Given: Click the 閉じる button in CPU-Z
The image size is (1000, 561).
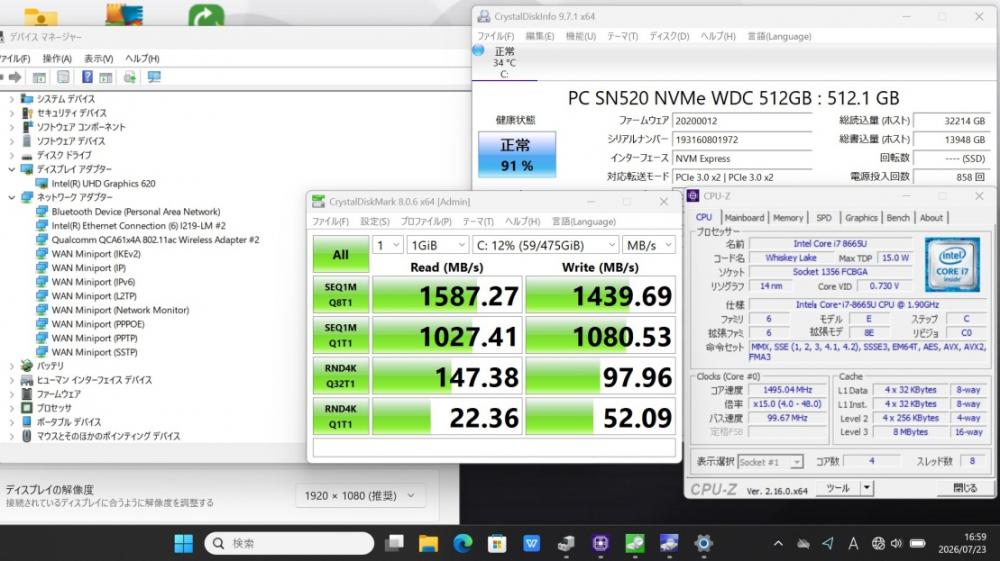Looking at the screenshot, I should click(x=965, y=488).
